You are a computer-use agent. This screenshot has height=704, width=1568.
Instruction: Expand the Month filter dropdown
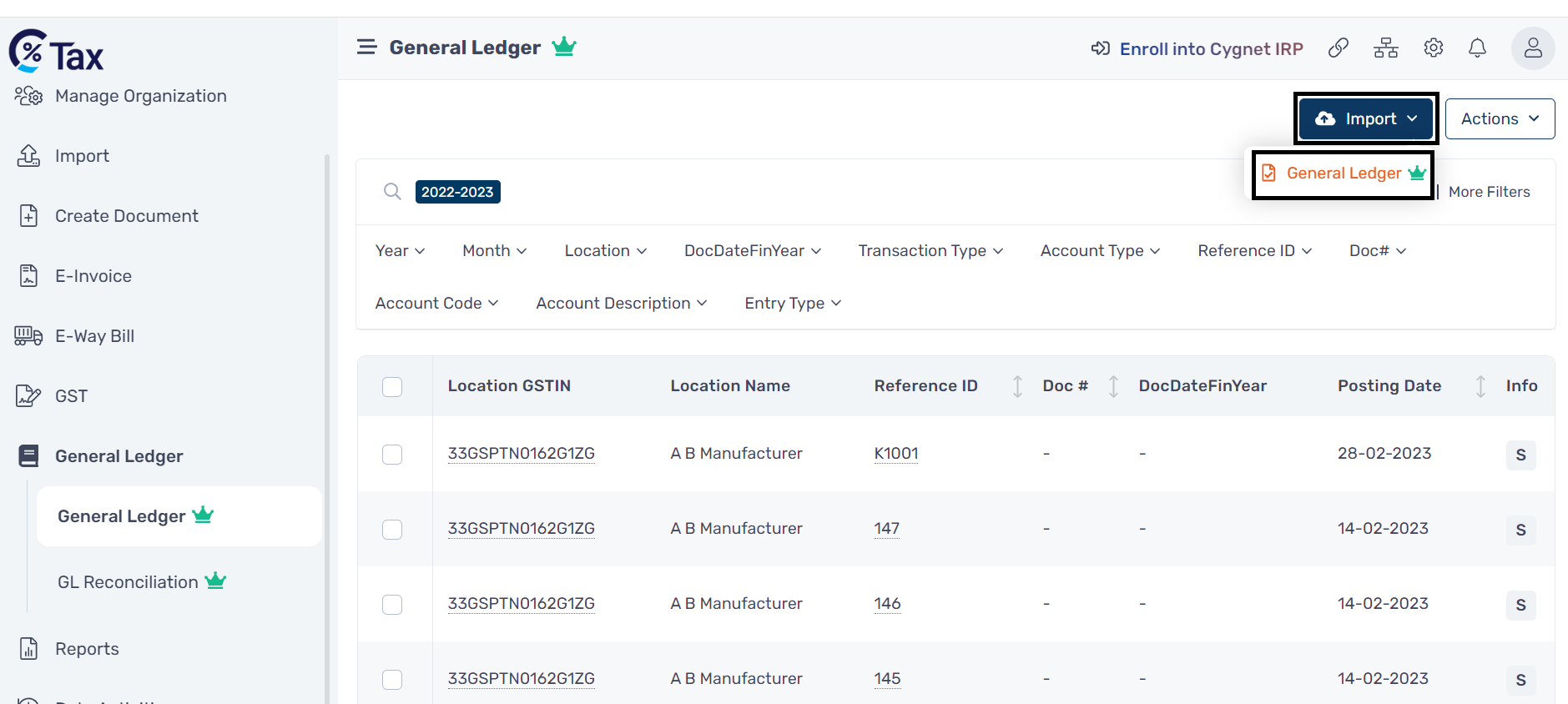[495, 251]
